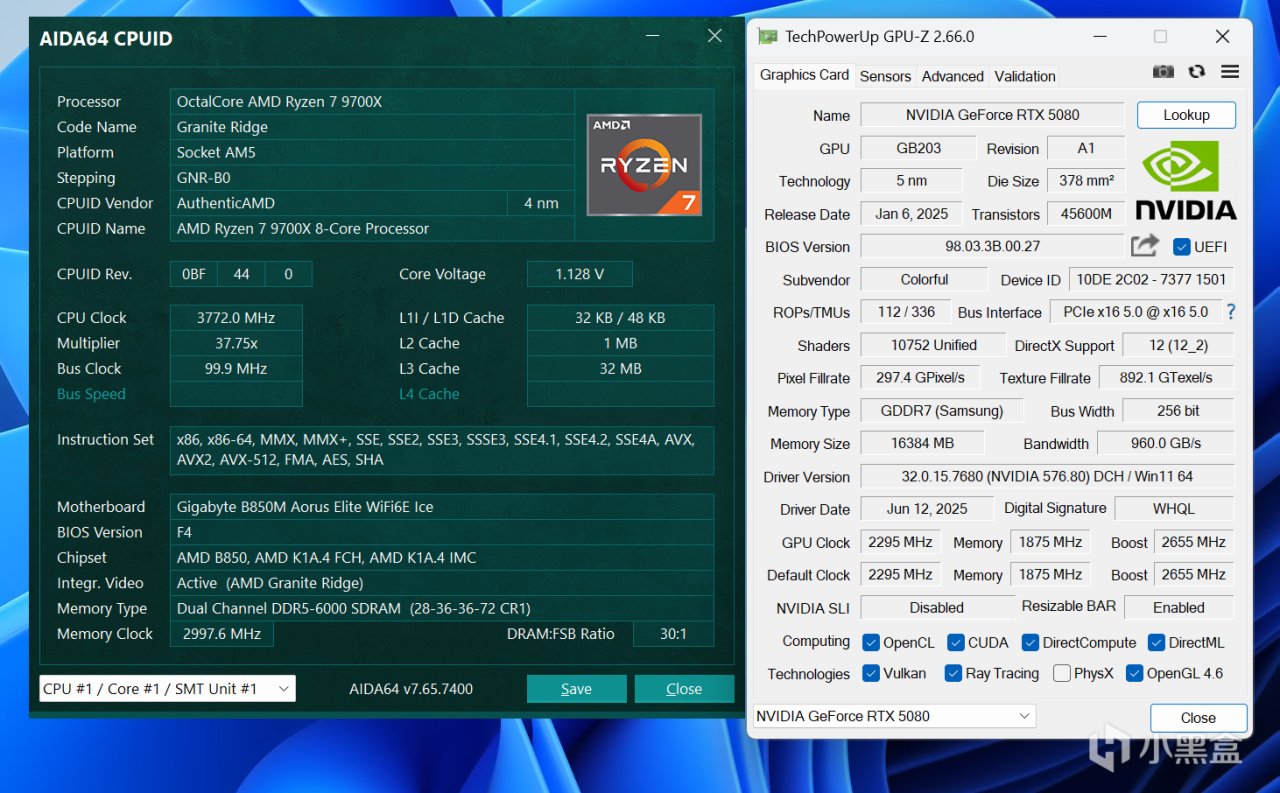
Task: Enable the PhysX checkbox
Action: coord(1062,673)
